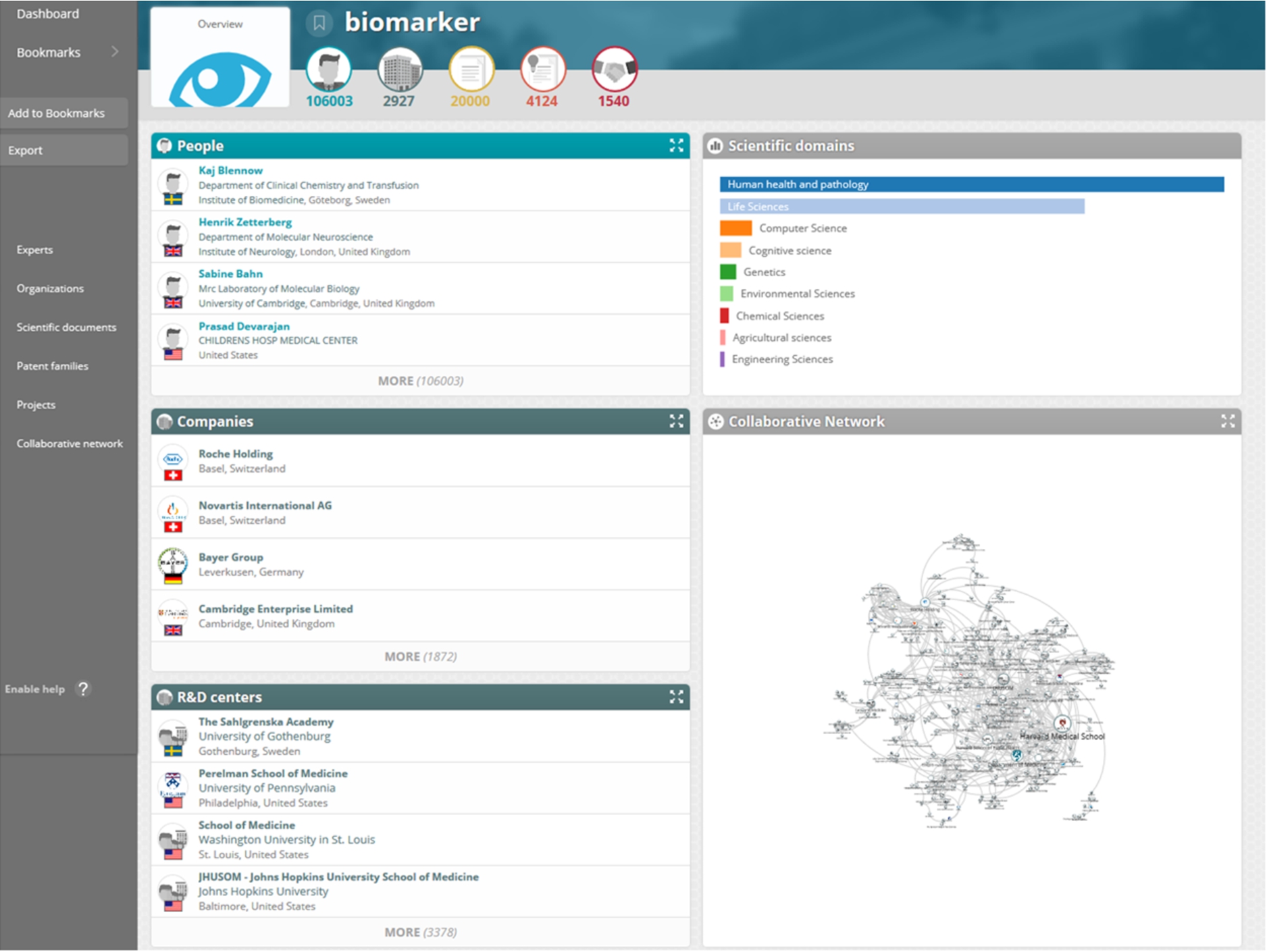Image resolution: width=1267 pixels, height=952 pixels.
Task: Click the red Chemical Sciences swatch
Action: point(724,315)
